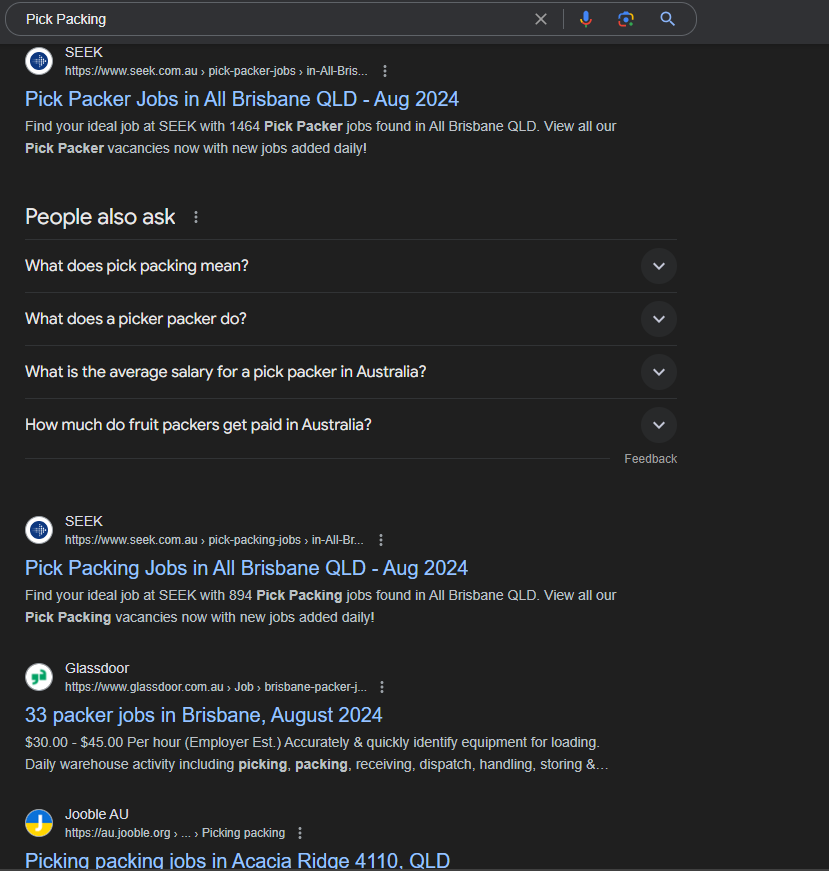
Task: Open "Pick Packing Jobs in All Brisbane QLD" link
Action: pos(246,568)
